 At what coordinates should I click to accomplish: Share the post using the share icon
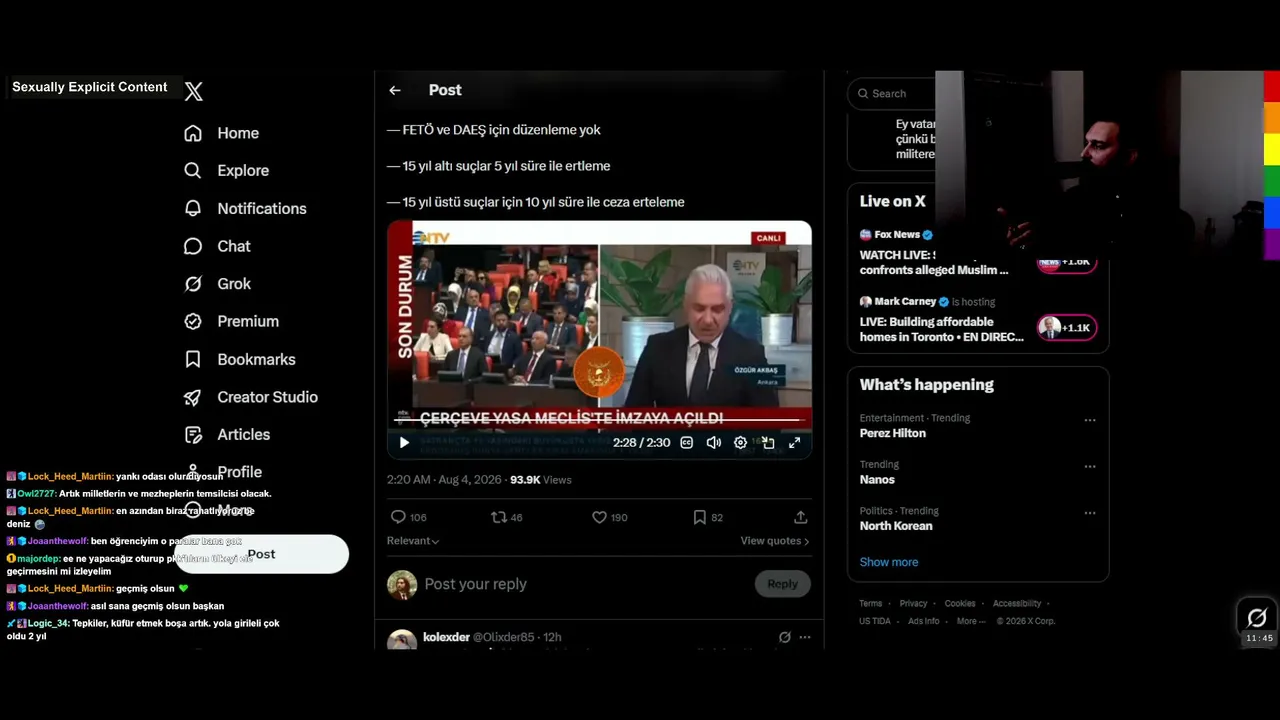pyautogui.click(x=801, y=517)
